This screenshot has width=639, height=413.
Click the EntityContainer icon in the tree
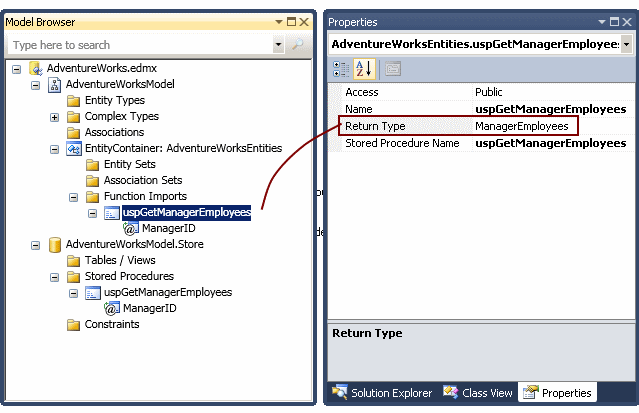73,148
